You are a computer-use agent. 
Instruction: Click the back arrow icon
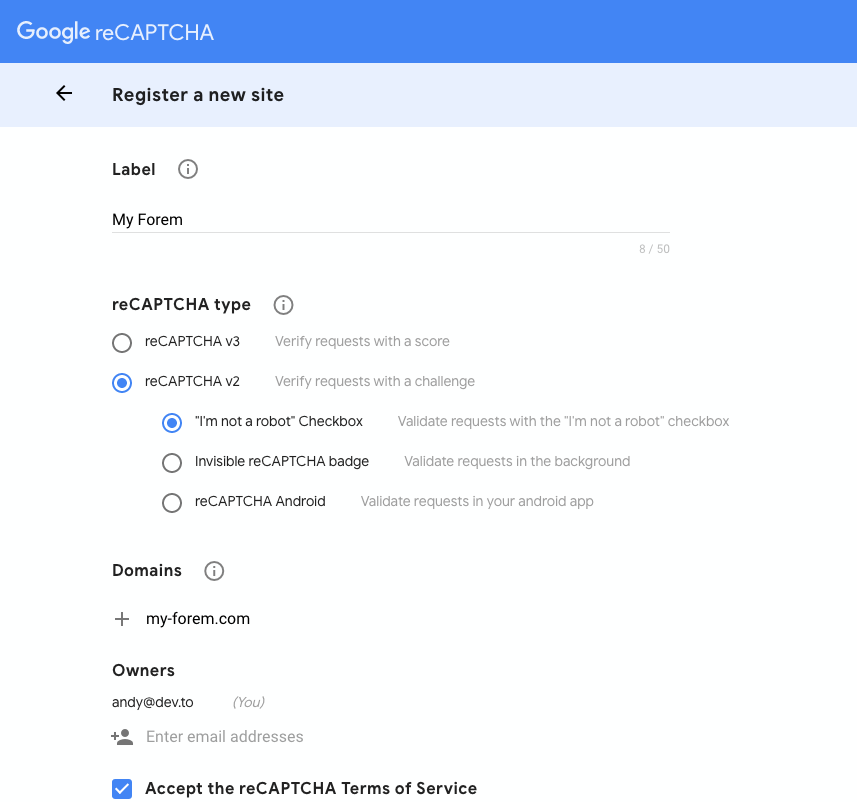click(x=64, y=94)
